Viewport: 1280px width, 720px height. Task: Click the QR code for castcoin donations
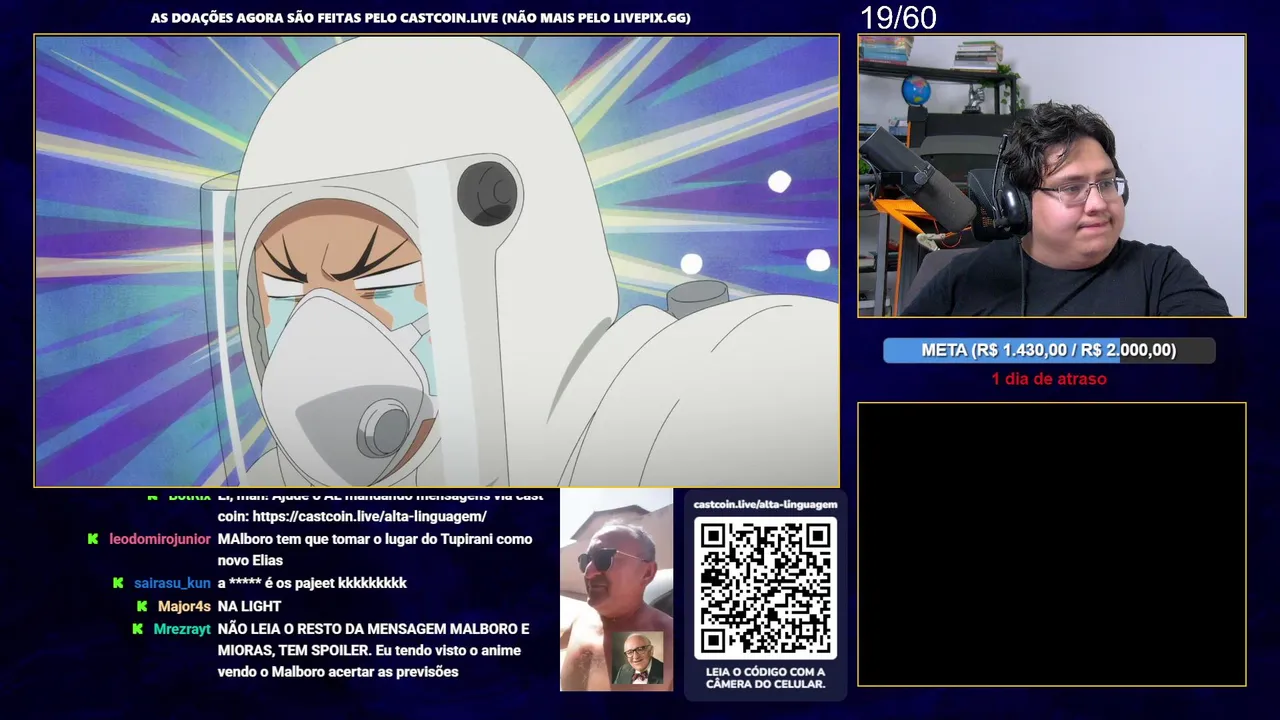[x=765, y=588]
